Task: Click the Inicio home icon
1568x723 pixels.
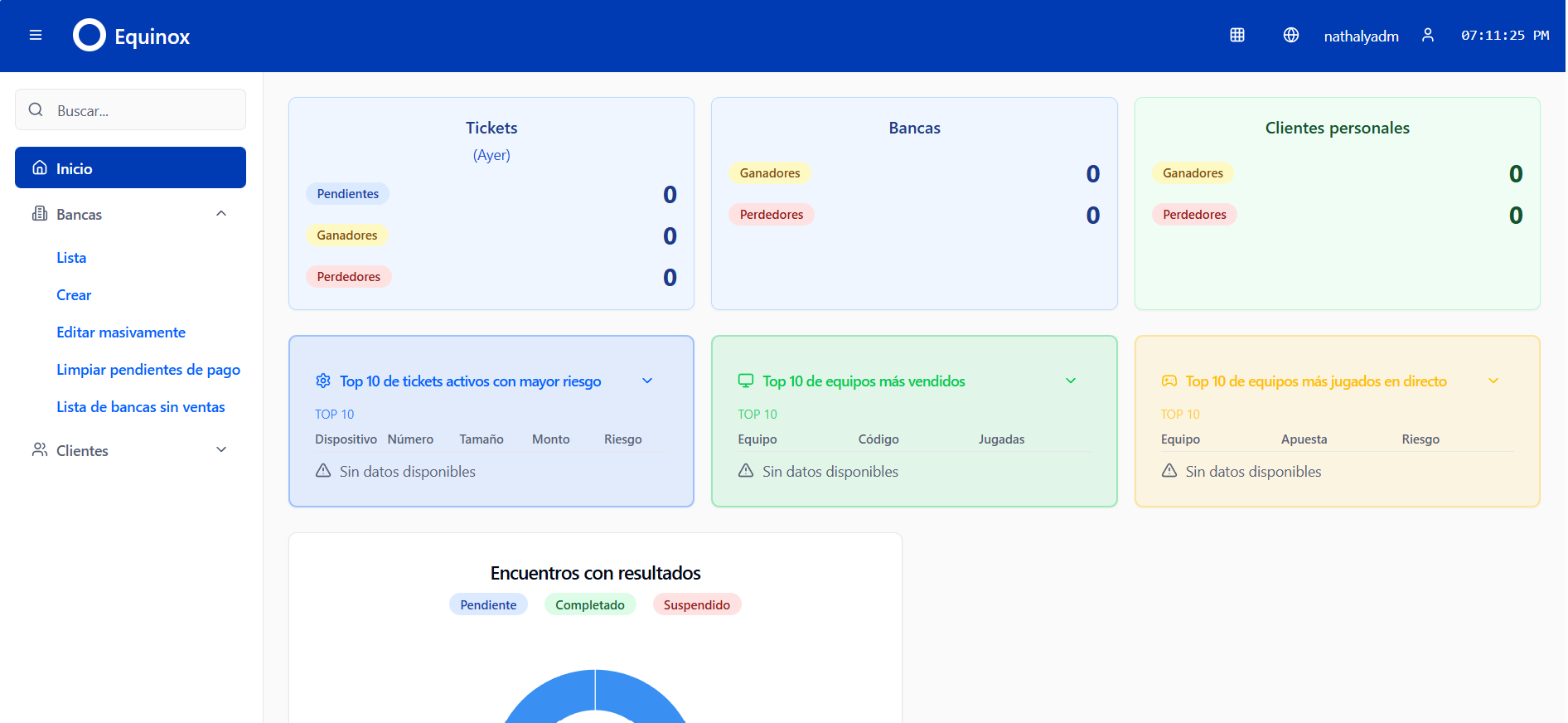Action: click(x=40, y=167)
